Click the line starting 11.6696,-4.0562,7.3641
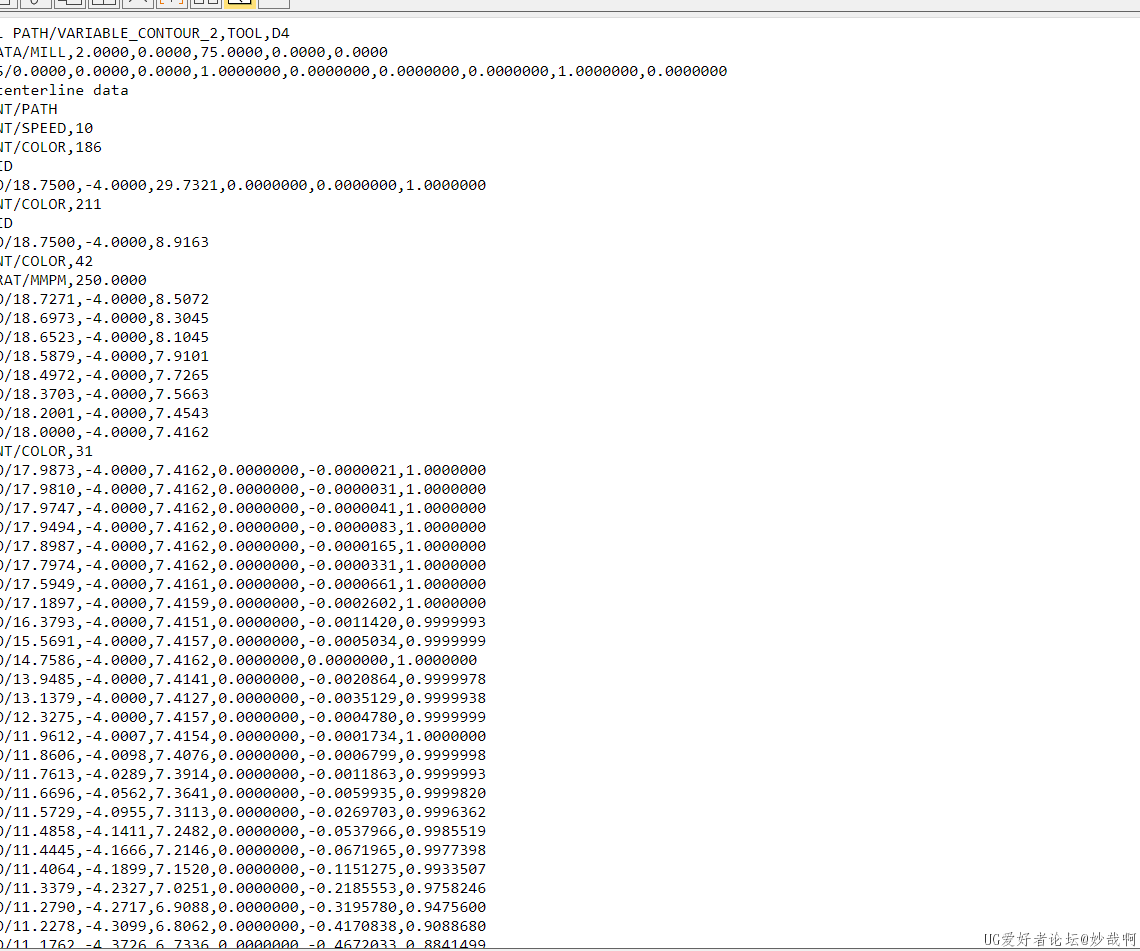This screenshot has height=951, width=1140. click(243, 793)
